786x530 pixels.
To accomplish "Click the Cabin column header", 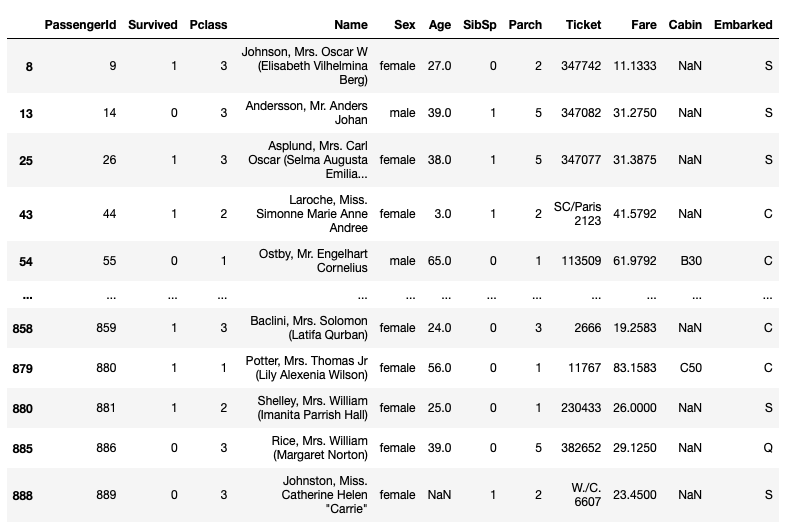I will click(685, 25).
